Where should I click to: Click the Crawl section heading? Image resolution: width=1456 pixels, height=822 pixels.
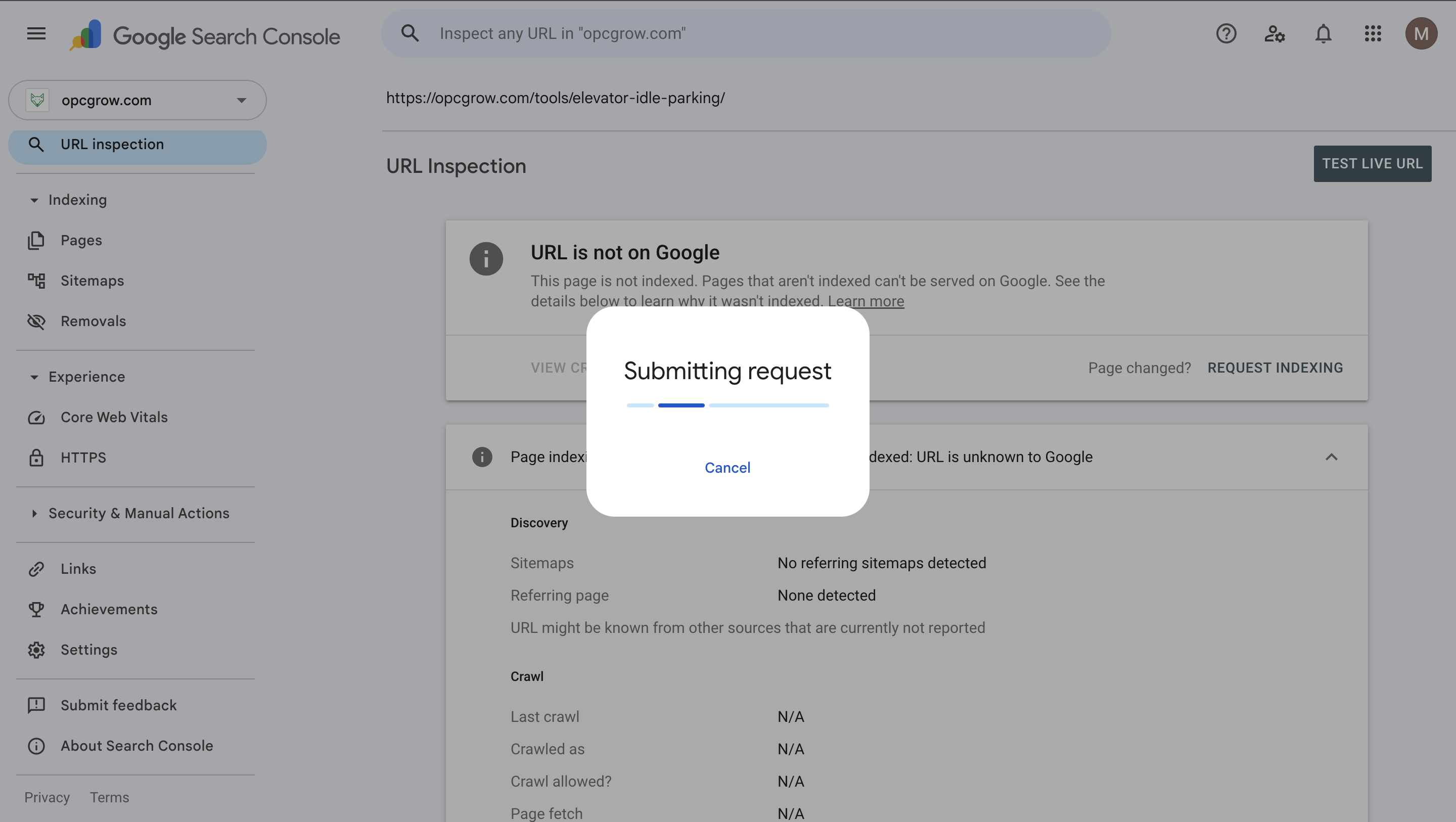(x=527, y=677)
